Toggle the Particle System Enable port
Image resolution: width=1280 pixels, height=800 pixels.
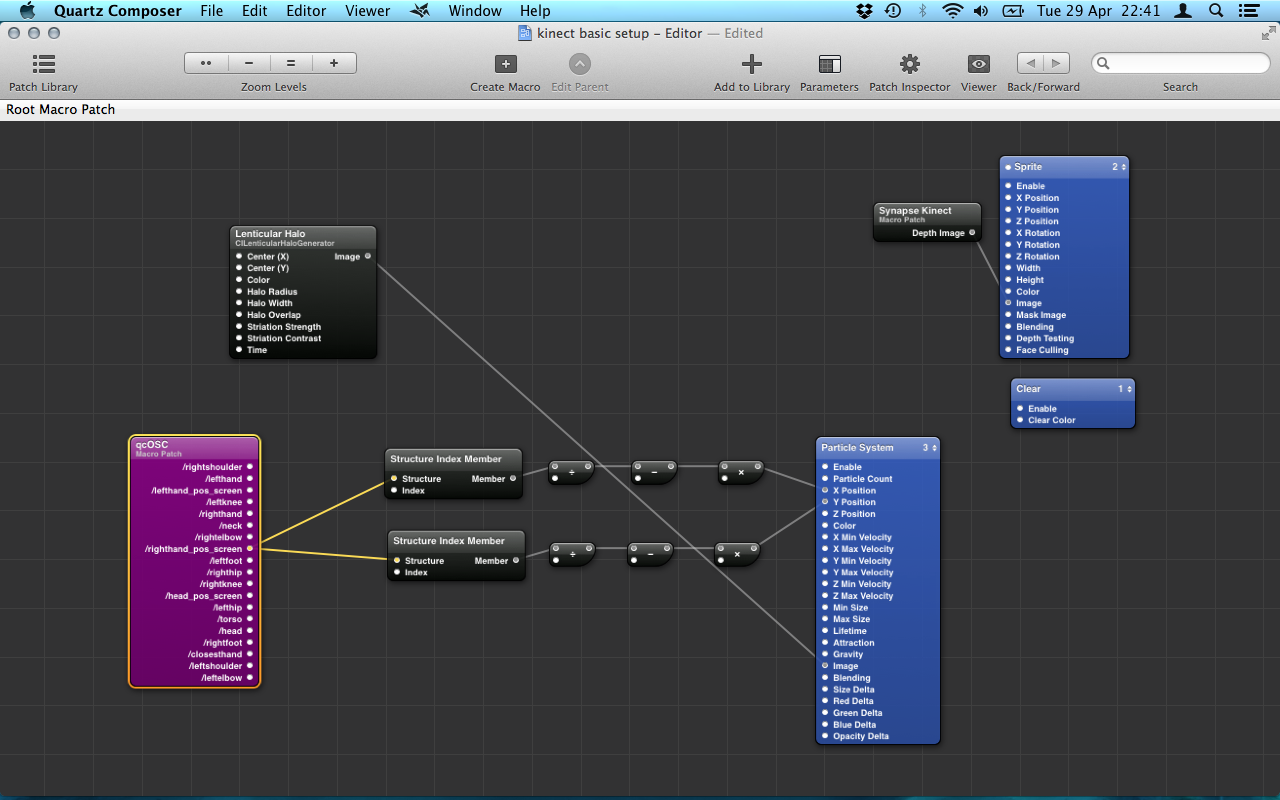point(825,467)
